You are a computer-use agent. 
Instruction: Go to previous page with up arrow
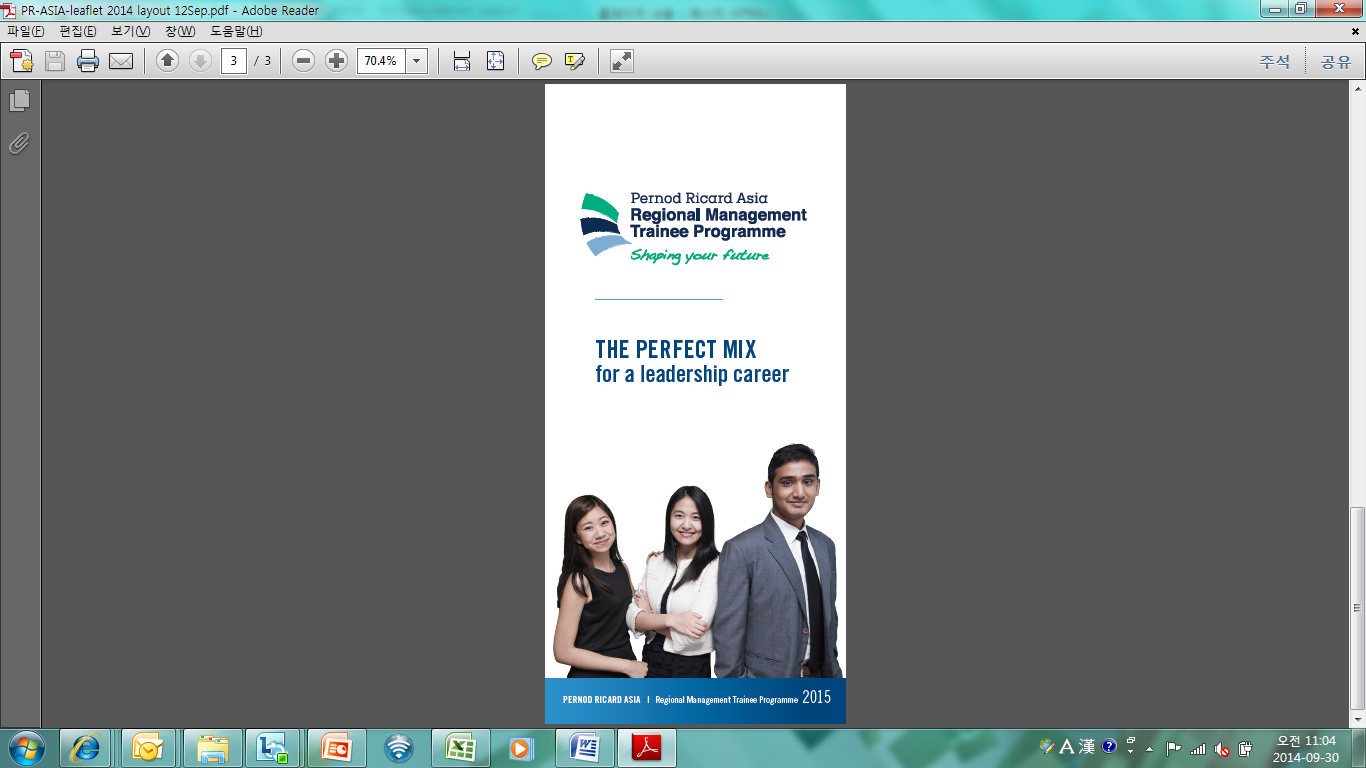coord(167,61)
